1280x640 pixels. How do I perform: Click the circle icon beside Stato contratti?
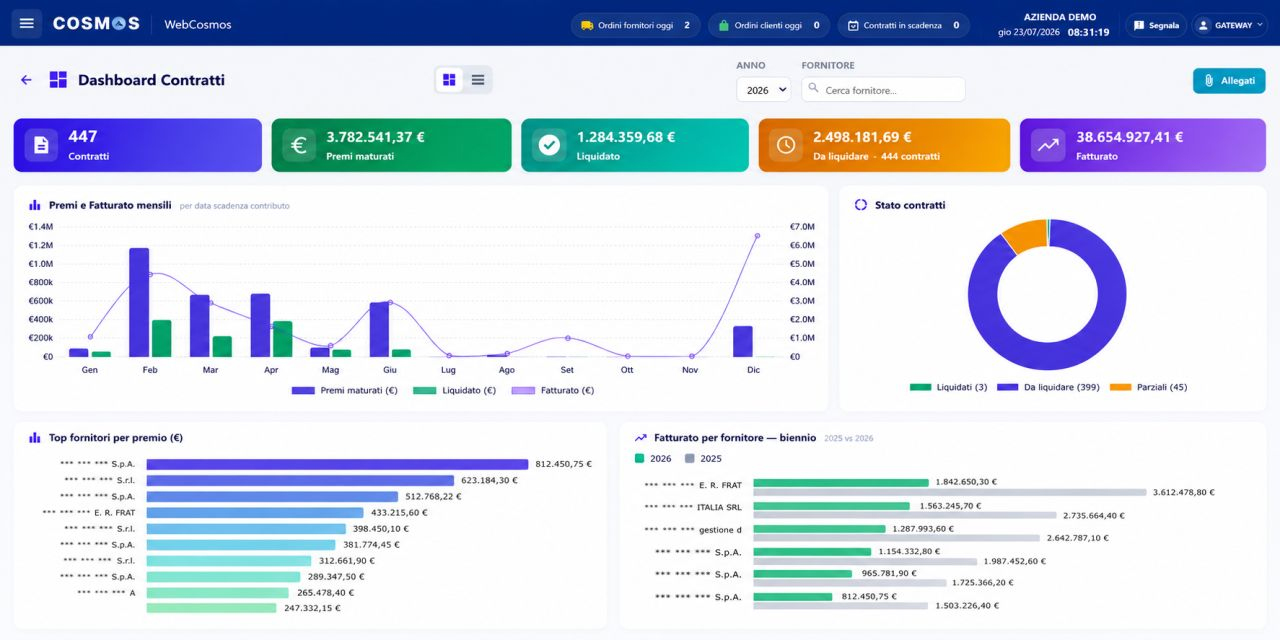coord(861,205)
